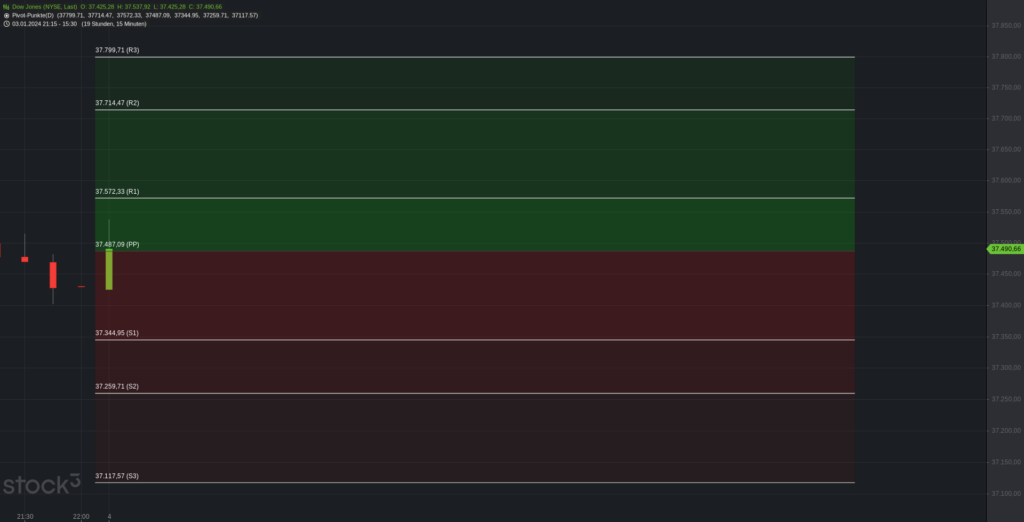This screenshot has height=522, width=1024.
Task: Click the 21:30 mark on time axis
Action: click(x=26, y=516)
